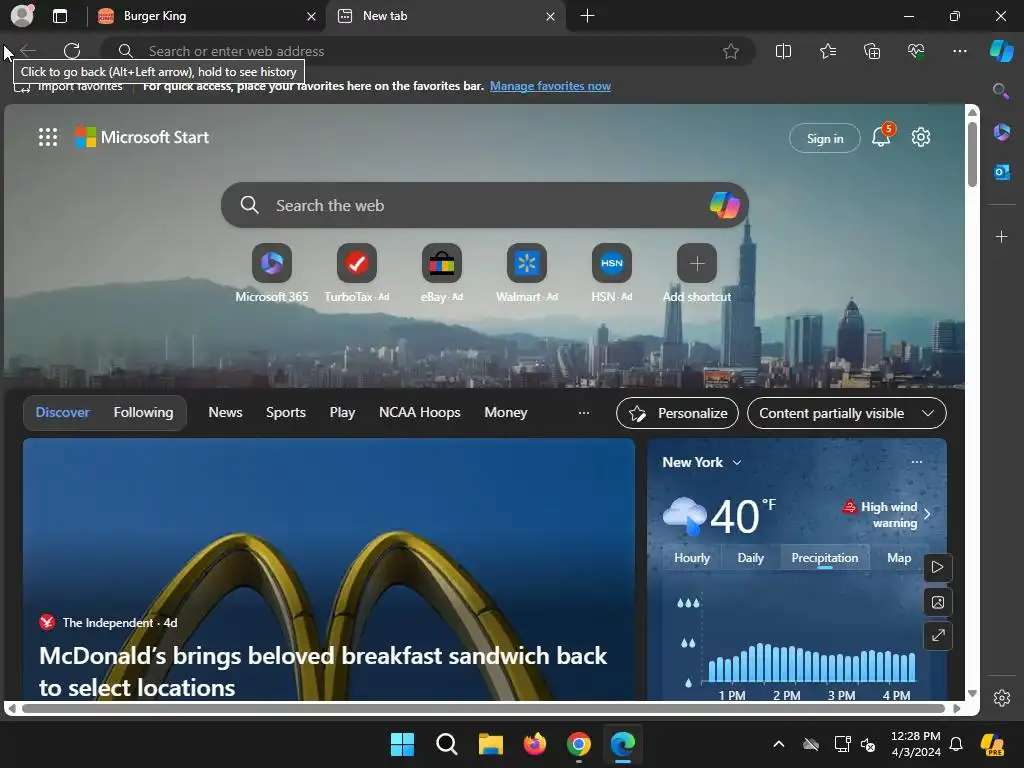
Task: Open the TurboTax shortcut
Action: [x=357, y=273]
